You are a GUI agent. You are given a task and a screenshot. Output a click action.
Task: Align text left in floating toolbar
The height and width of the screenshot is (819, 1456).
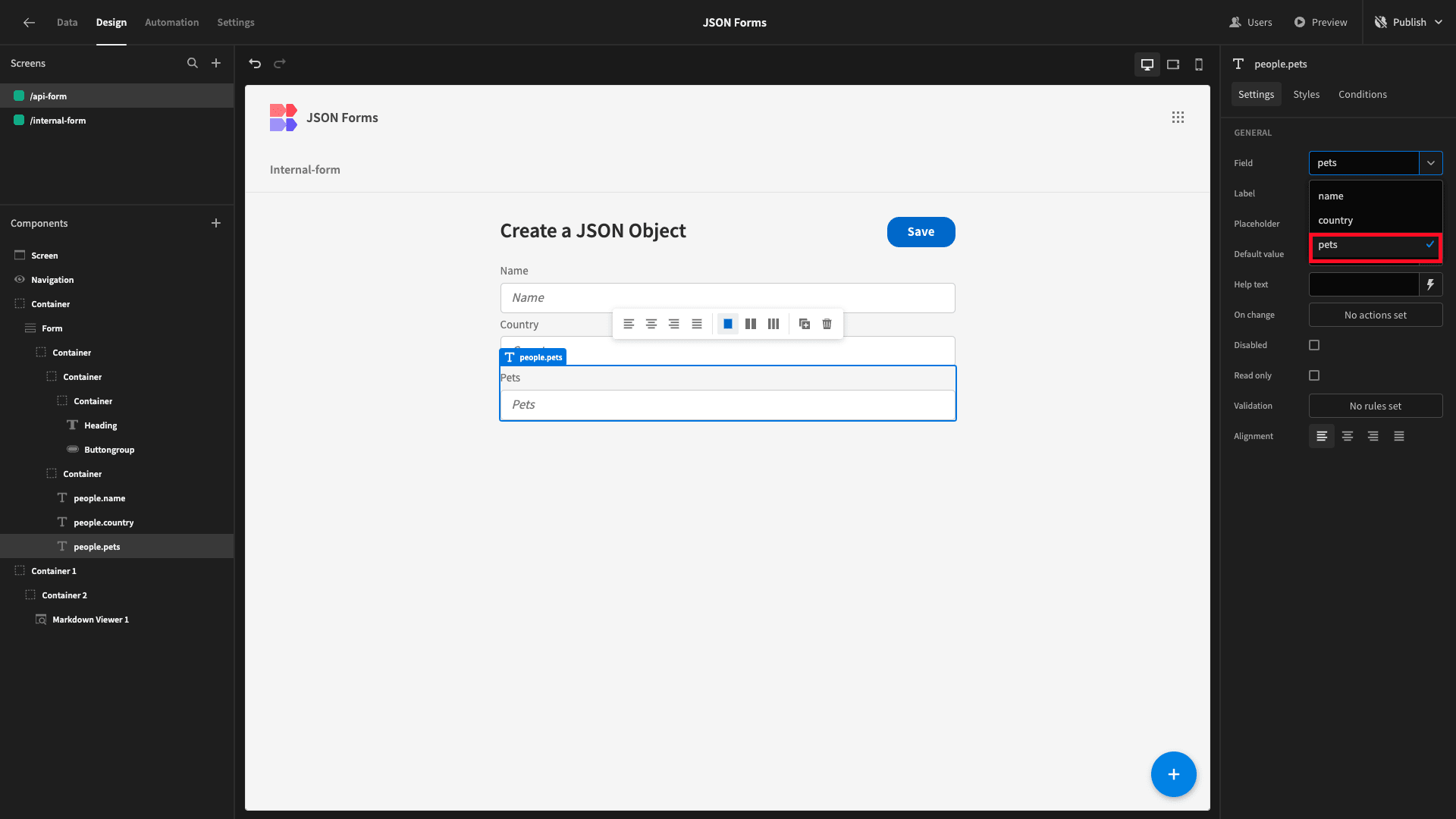tap(629, 325)
